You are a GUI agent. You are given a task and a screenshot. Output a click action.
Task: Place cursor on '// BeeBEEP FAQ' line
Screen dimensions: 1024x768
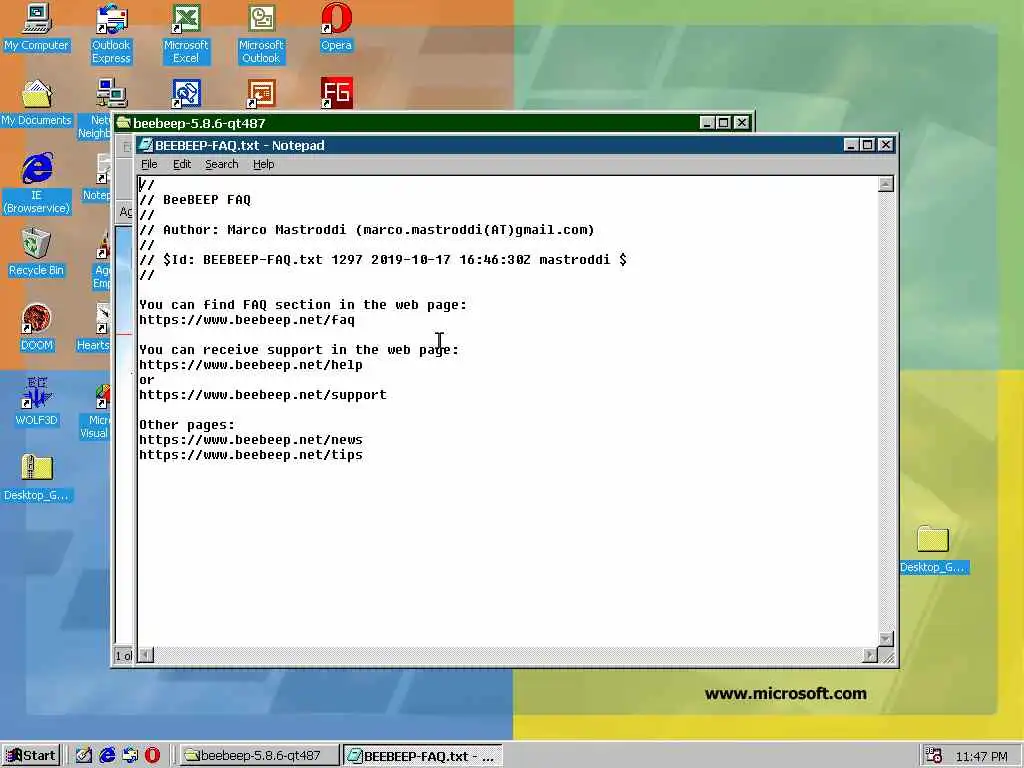point(195,200)
